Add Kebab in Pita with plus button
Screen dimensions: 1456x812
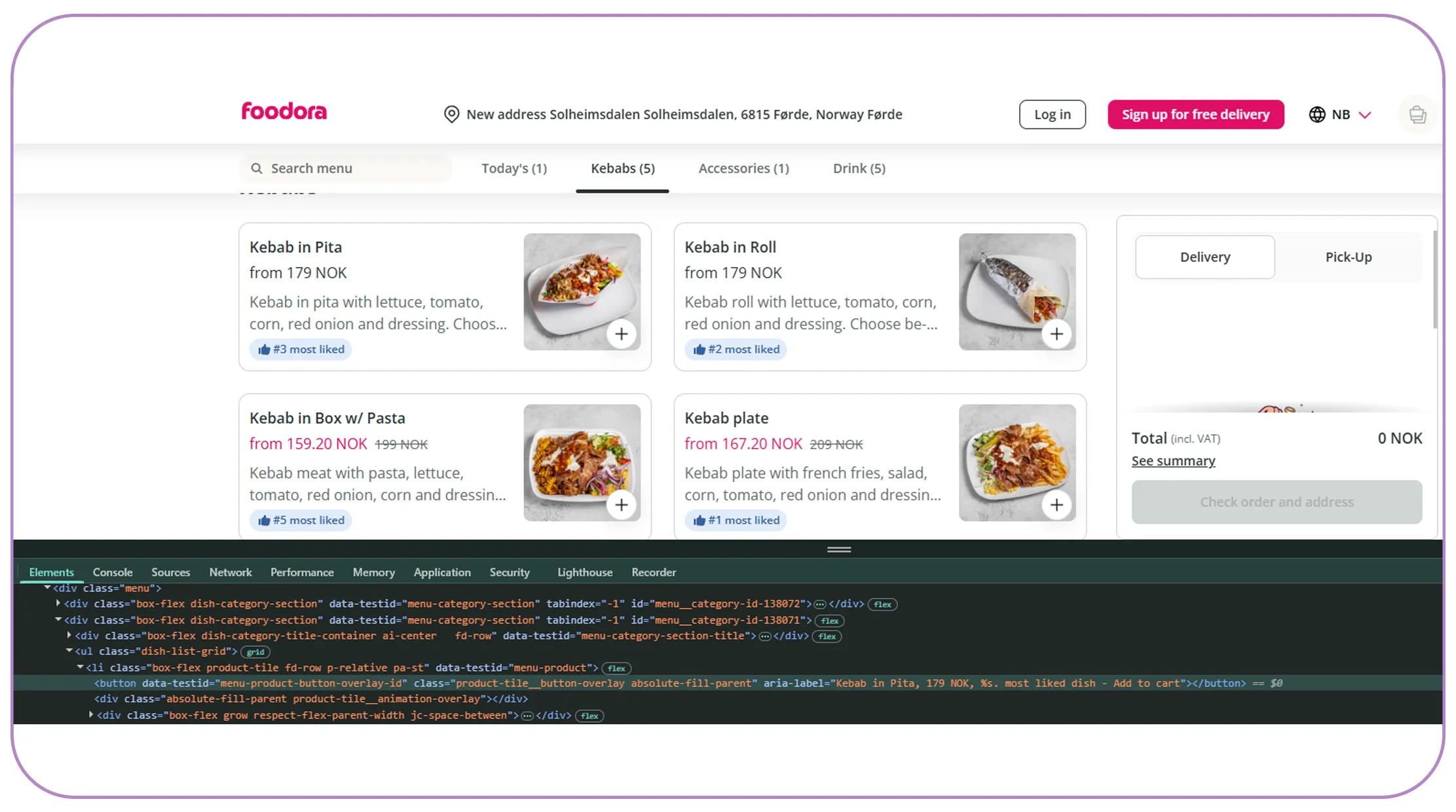622,334
